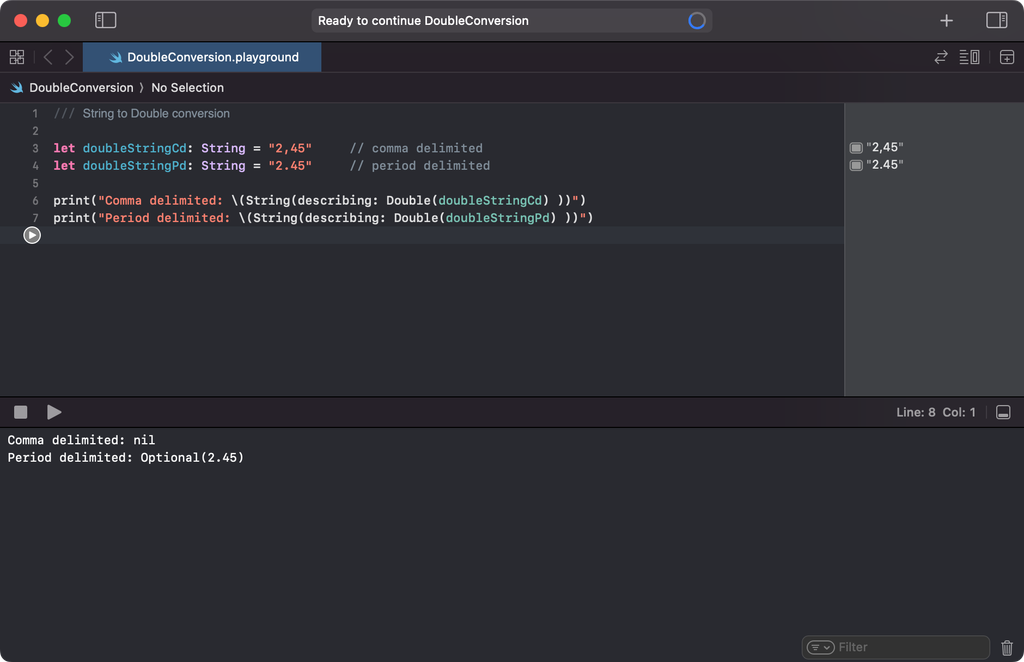This screenshot has width=1024, height=662.
Task: Show quick look for "2,45" result
Action: (x=856, y=148)
